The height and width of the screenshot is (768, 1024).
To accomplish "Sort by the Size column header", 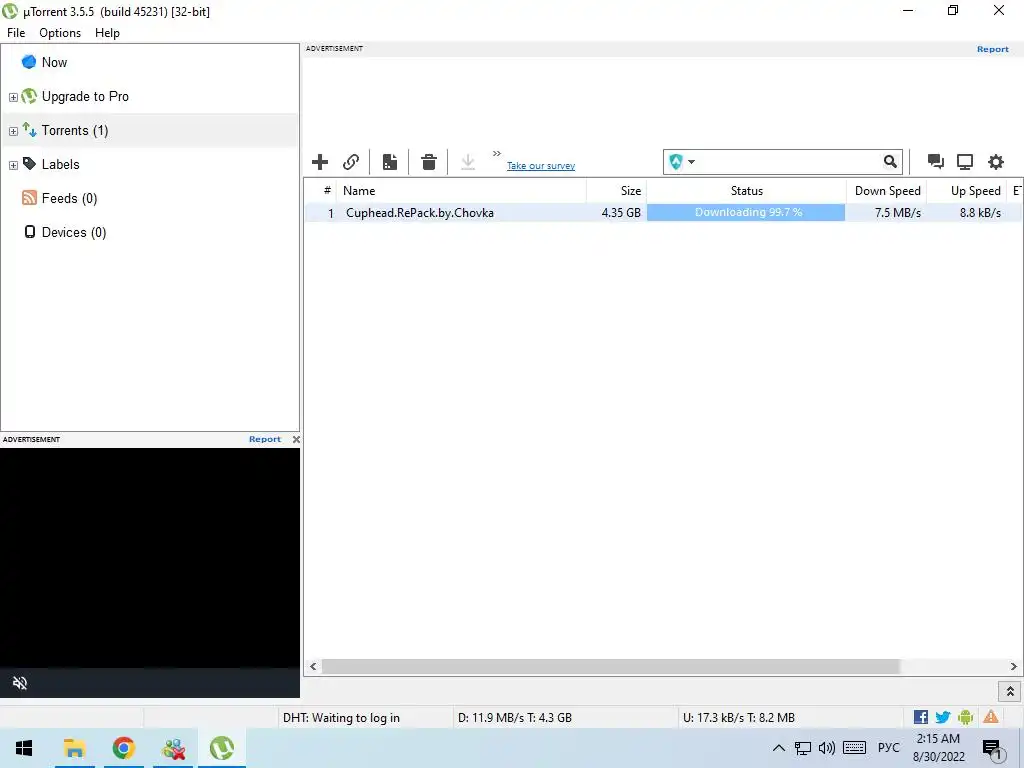I will (616, 191).
